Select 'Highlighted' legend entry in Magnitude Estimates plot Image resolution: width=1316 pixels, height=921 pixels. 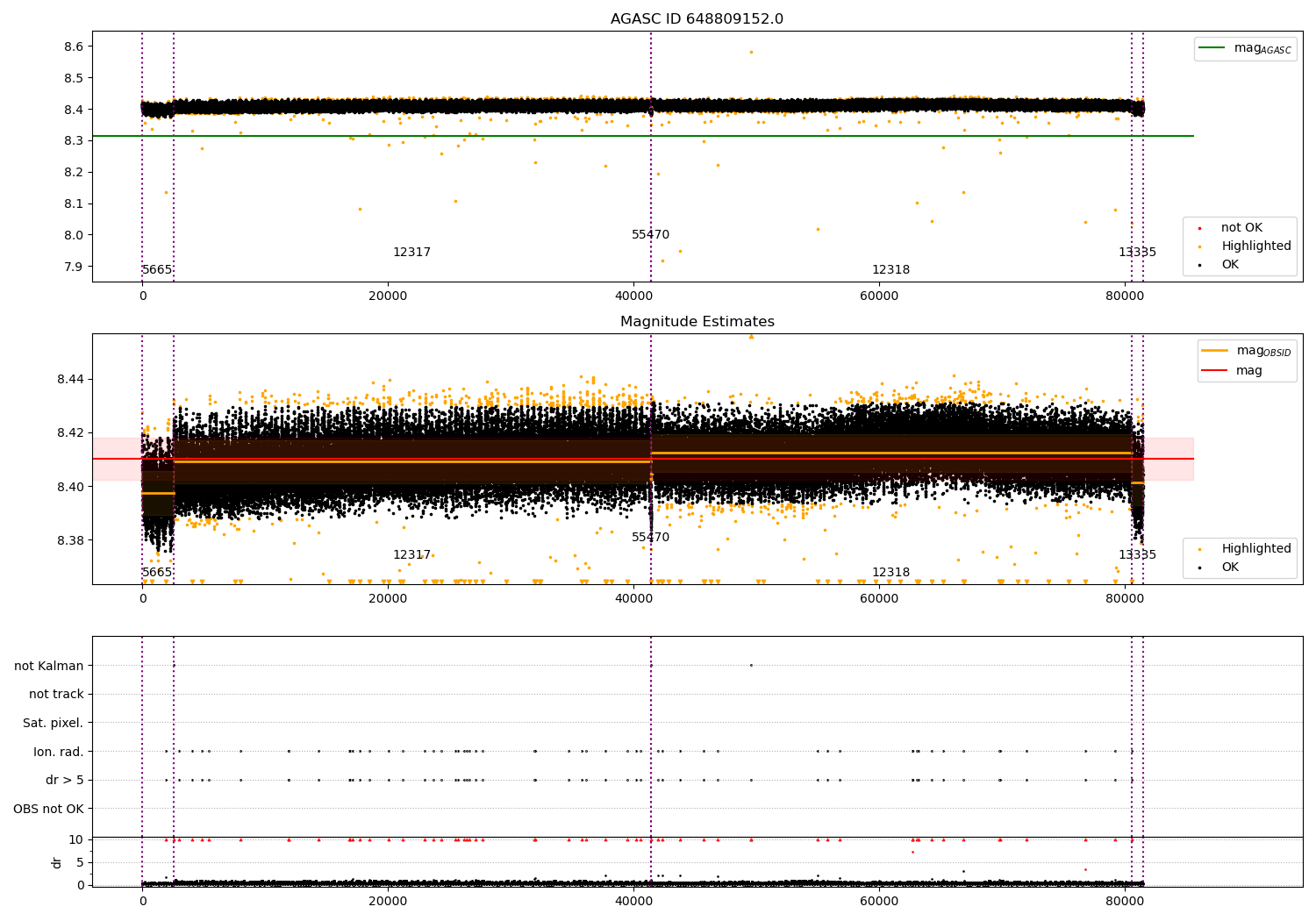pos(1256,549)
